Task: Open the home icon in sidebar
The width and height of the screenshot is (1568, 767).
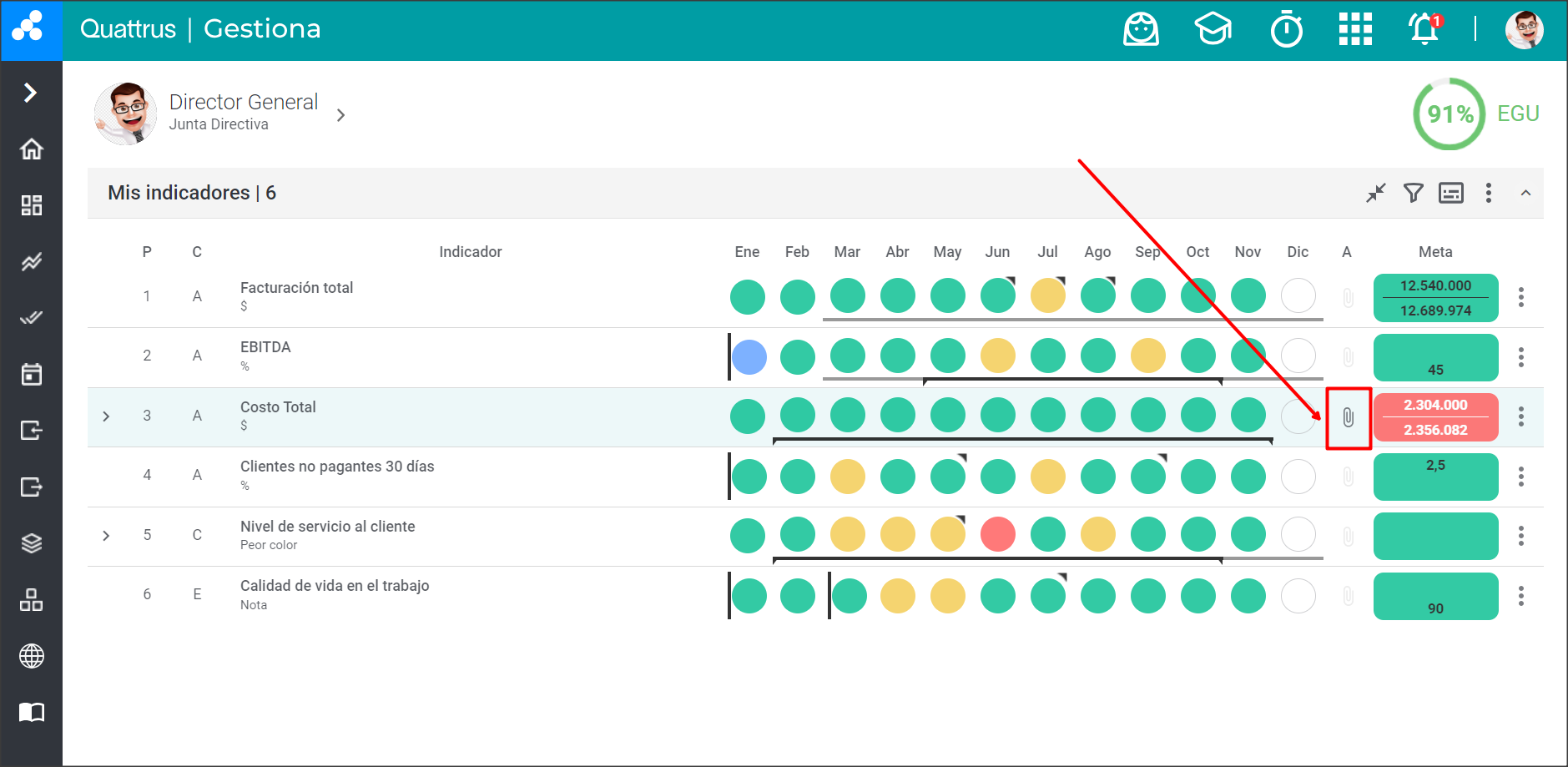Action: click(32, 149)
